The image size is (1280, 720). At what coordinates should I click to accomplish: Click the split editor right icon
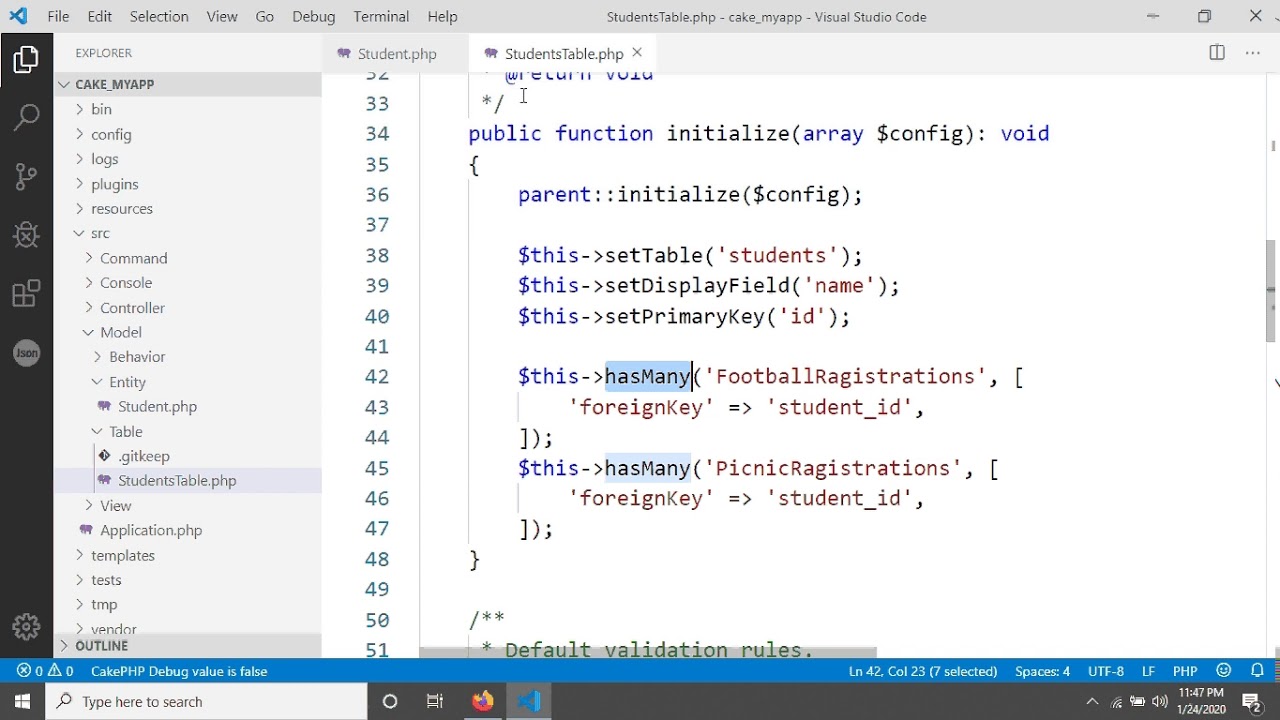(x=1217, y=53)
